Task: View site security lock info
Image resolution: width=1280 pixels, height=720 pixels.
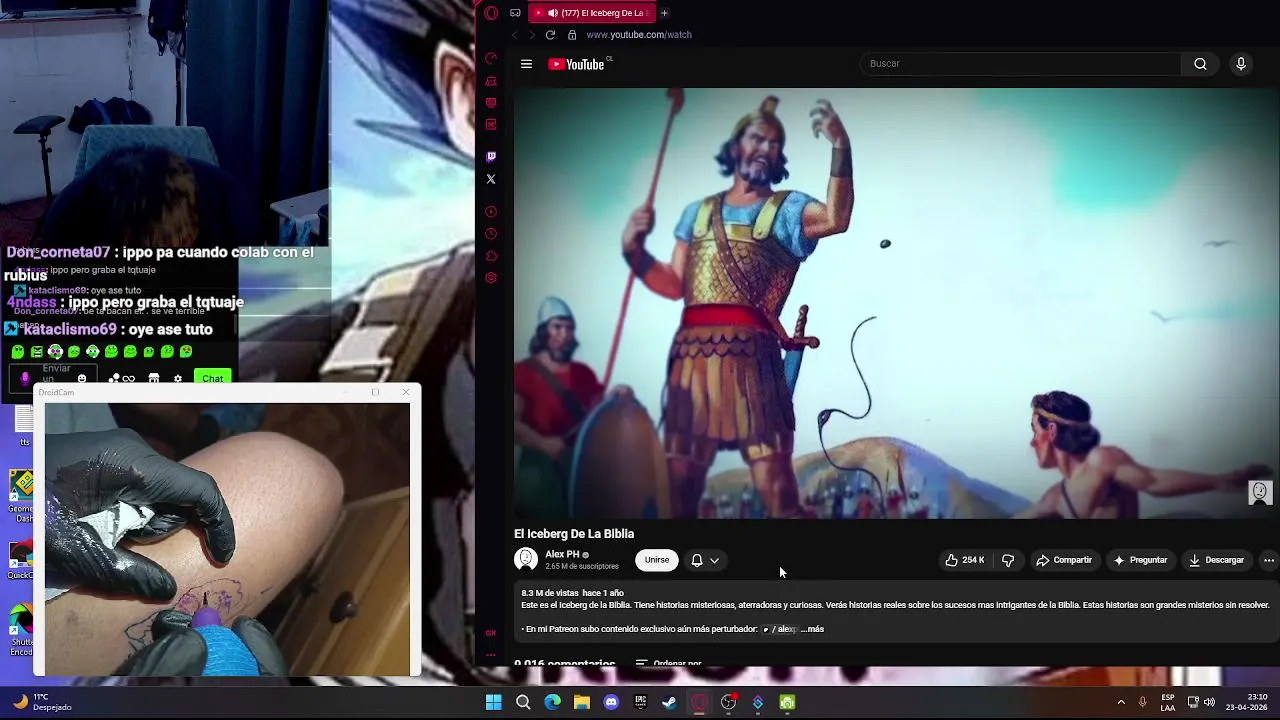Action: coord(572,35)
